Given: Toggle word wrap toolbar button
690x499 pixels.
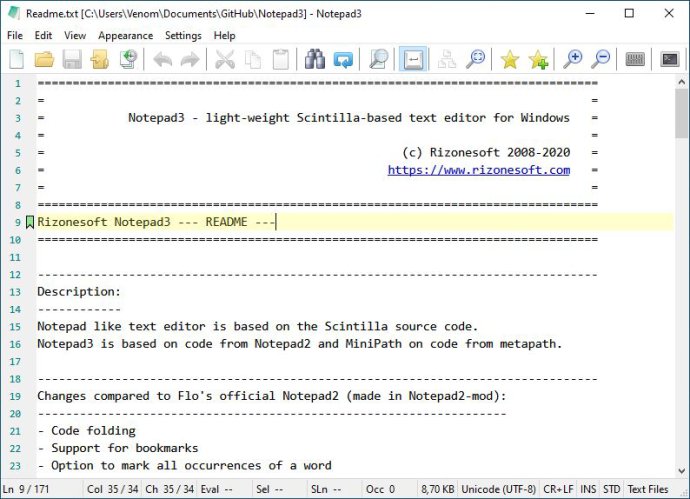Looking at the screenshot, I should (x=413, y=59).
